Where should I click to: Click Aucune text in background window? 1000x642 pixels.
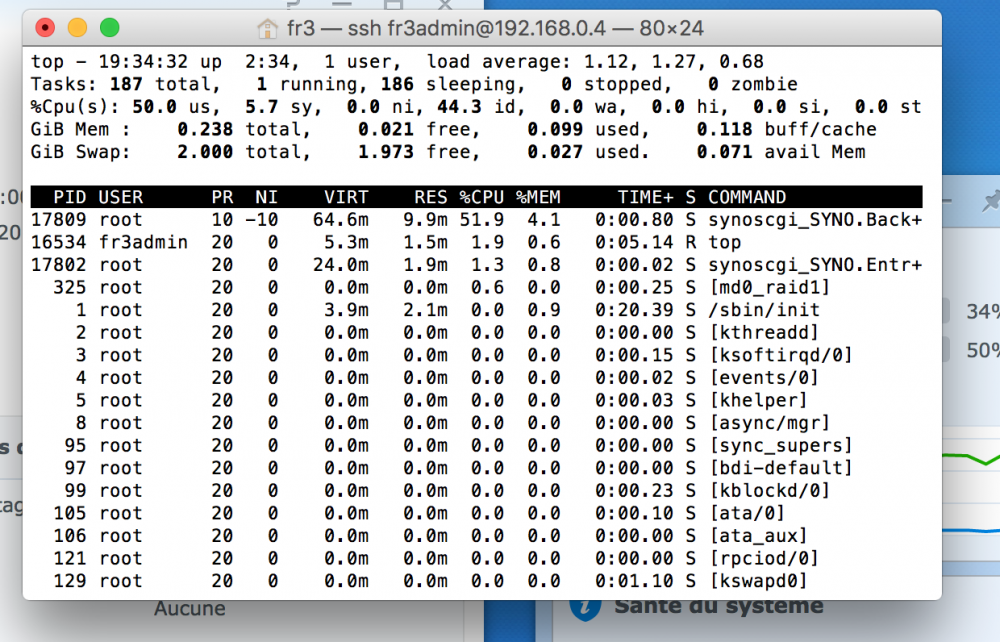(189, 609)
